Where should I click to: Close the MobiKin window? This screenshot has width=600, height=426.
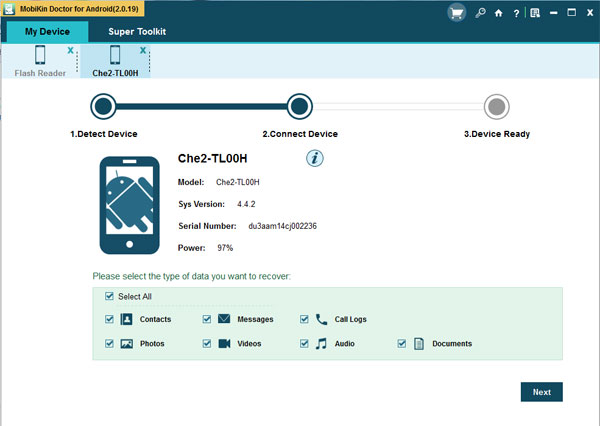tap(590, 13)
